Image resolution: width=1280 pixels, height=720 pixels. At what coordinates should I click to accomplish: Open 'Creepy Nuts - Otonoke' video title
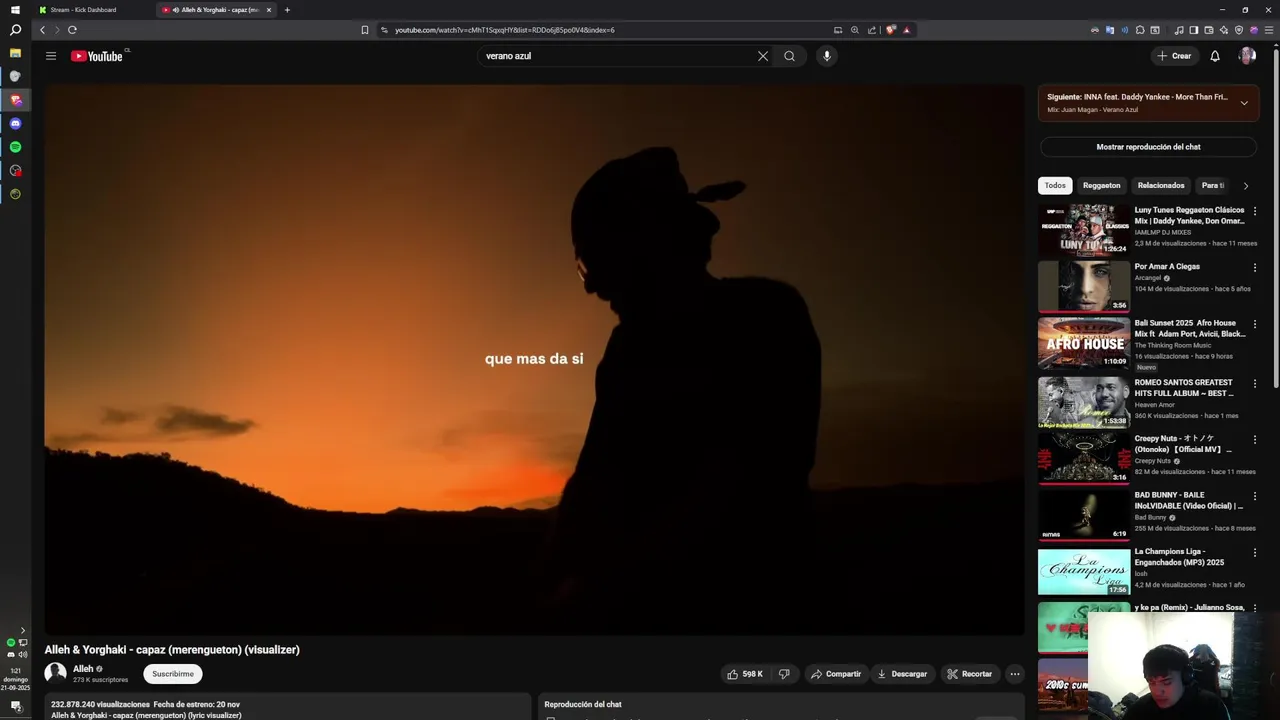(1183, 444)
